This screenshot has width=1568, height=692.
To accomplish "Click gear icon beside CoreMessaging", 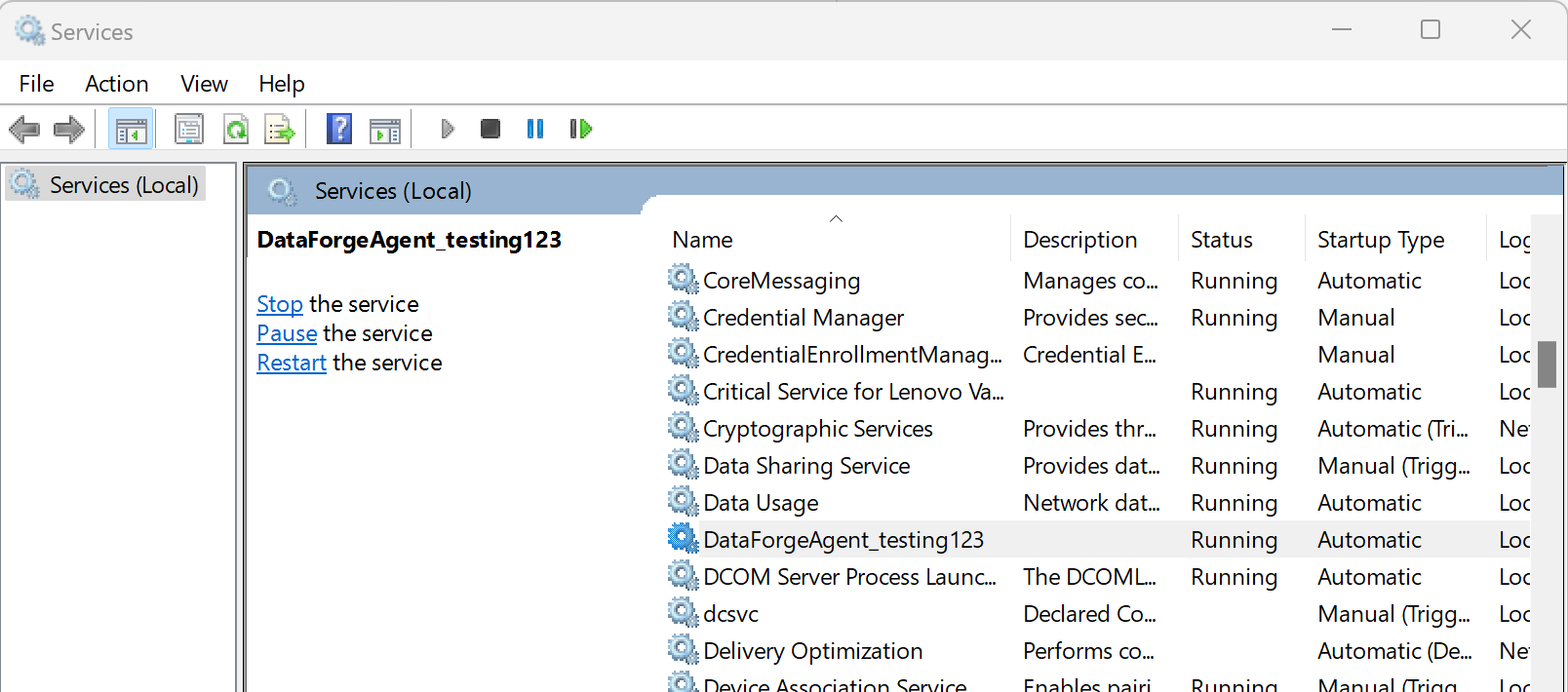I will [x=684, y=280].
